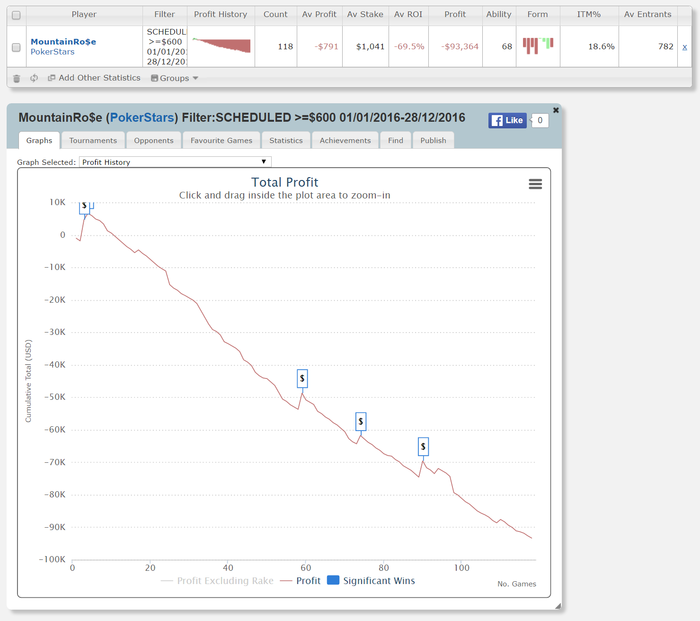The height and width of the screenshot is (621, 700).
Task: Sort by the Count column header
Action: point(275,15)
